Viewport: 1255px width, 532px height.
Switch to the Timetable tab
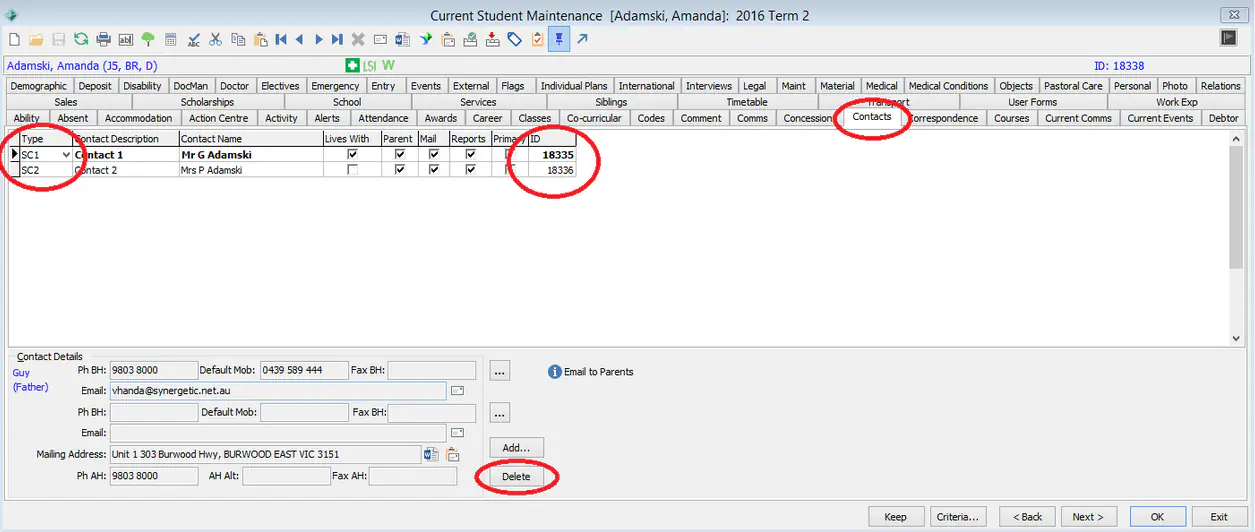pos(747,102)
